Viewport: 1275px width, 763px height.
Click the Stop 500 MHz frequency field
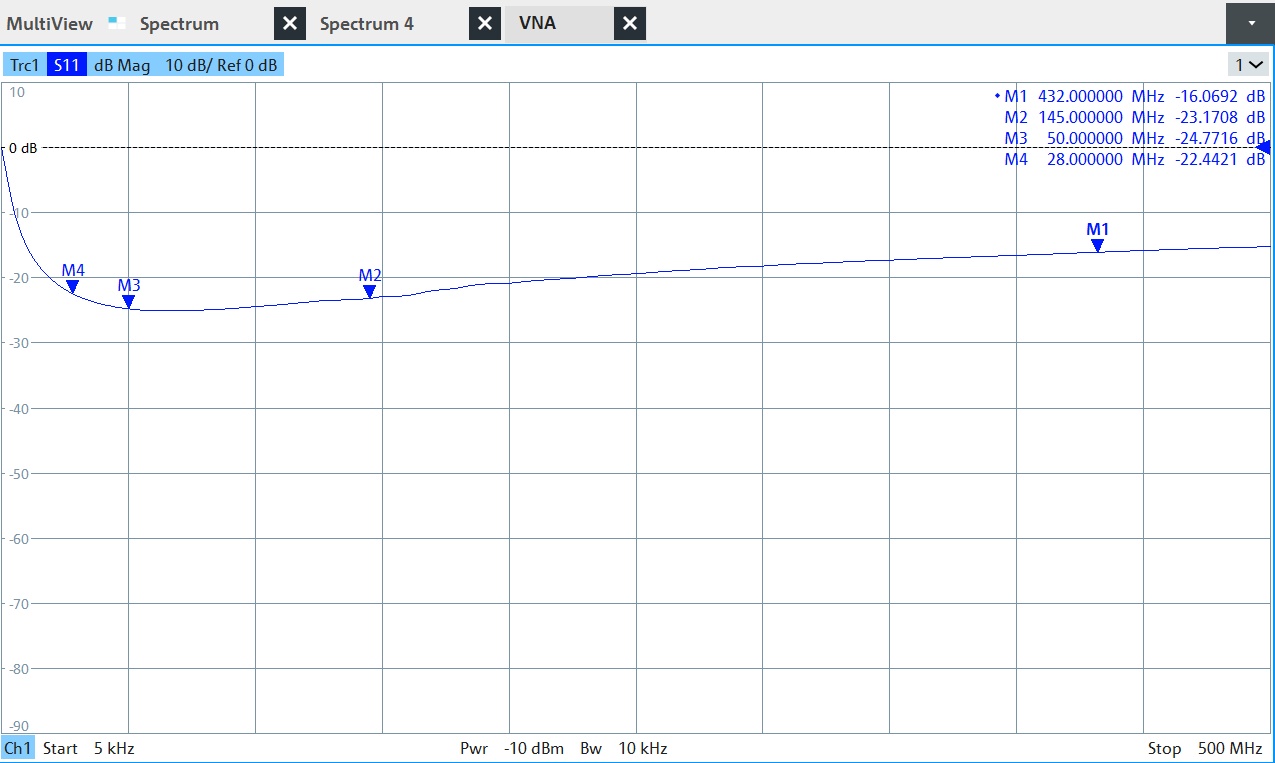click(x=1204, y=748)
